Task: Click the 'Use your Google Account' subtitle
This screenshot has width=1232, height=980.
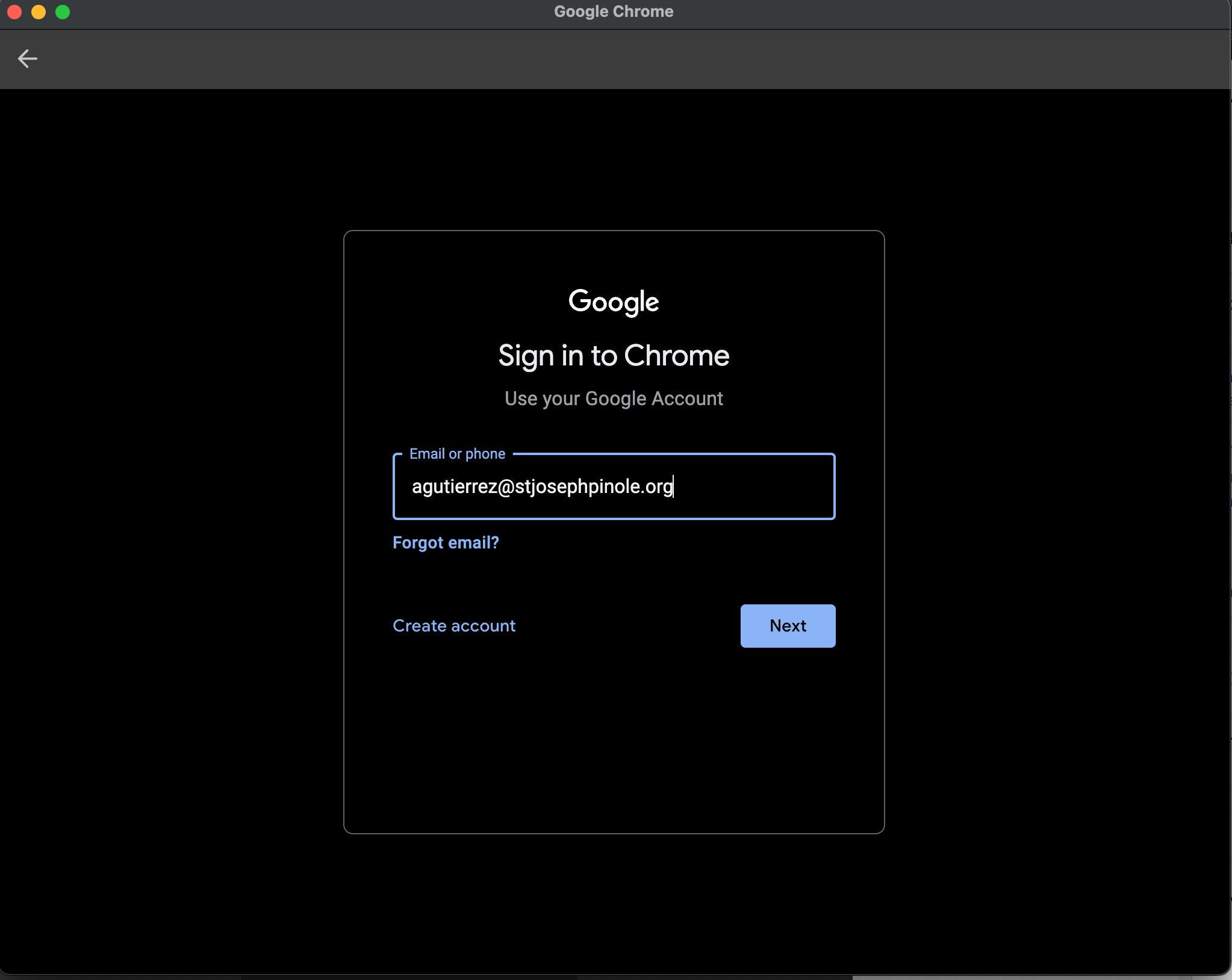Action: [614, 399]
